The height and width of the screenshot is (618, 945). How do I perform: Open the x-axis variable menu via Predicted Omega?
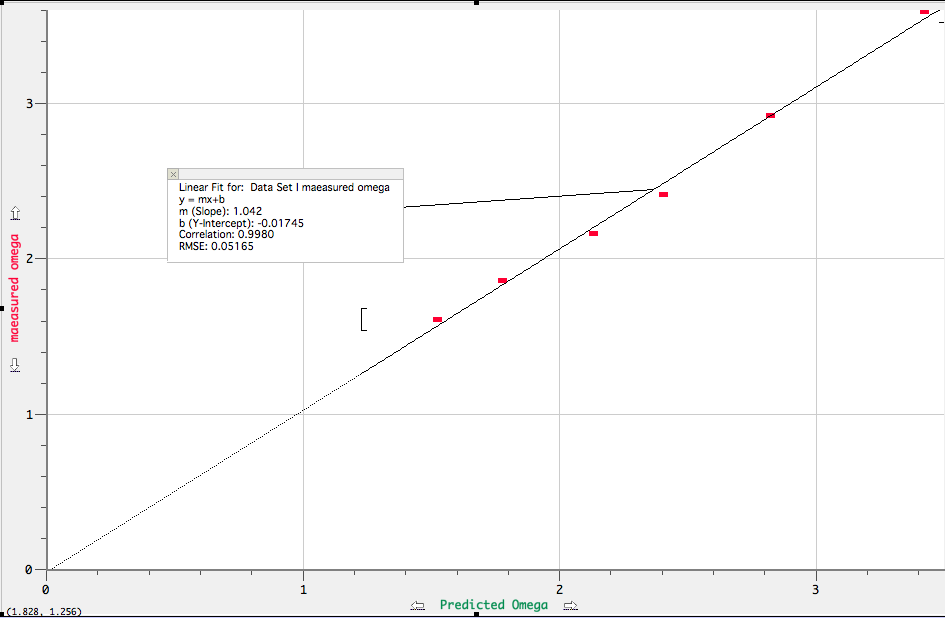(x=494, y=605)
